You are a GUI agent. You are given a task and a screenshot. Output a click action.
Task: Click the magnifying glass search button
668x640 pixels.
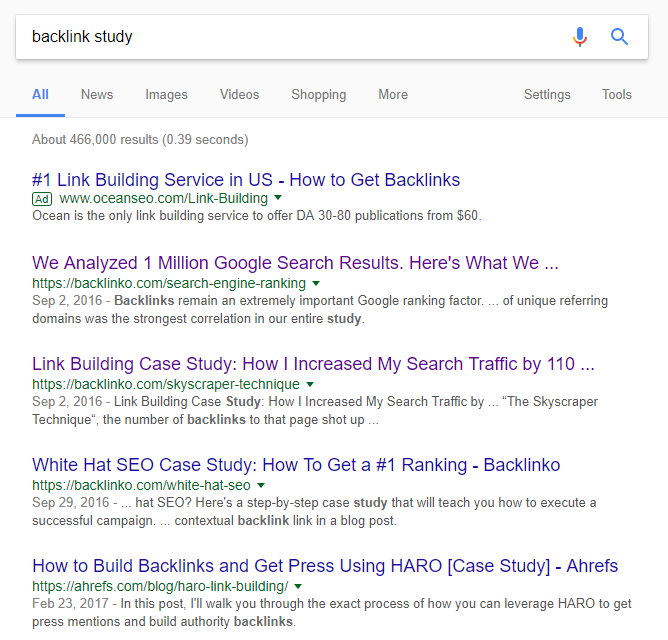pos(619,37)
